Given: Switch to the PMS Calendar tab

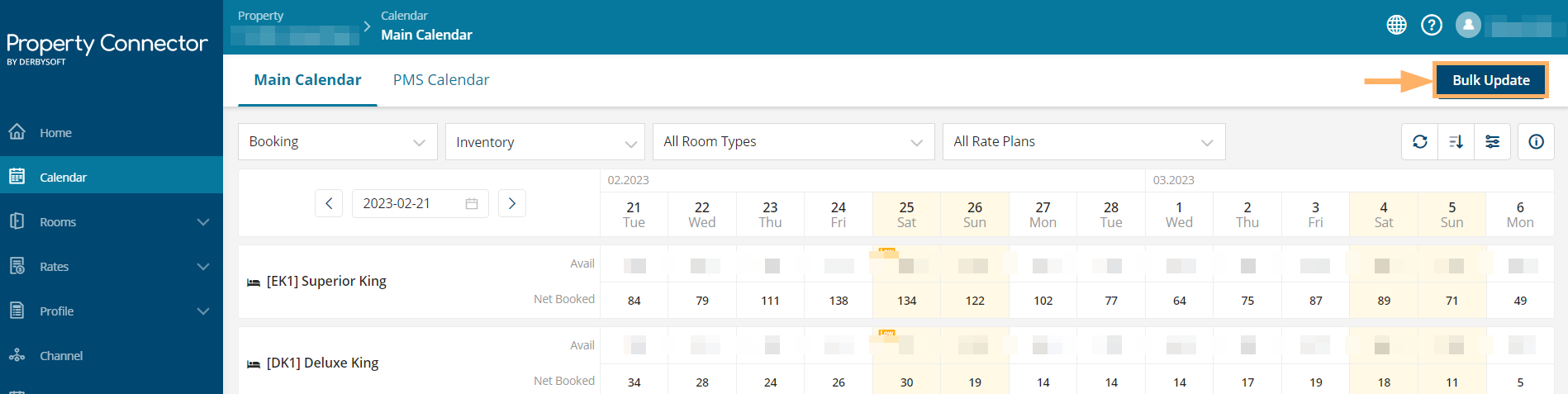Looking at the screenshot, I should (441, 80).
